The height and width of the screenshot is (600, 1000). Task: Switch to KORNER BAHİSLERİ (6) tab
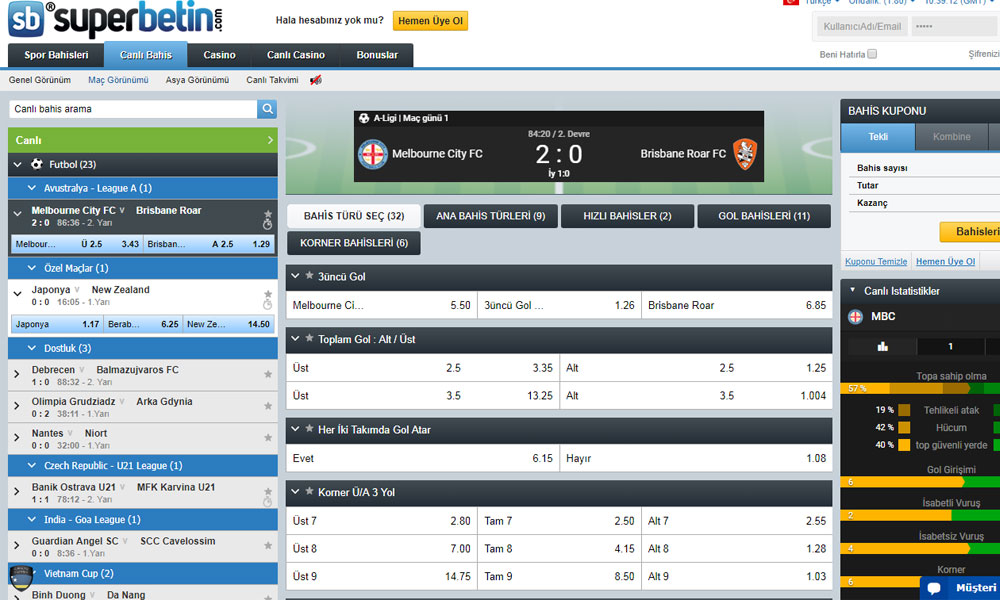point(354,243)
